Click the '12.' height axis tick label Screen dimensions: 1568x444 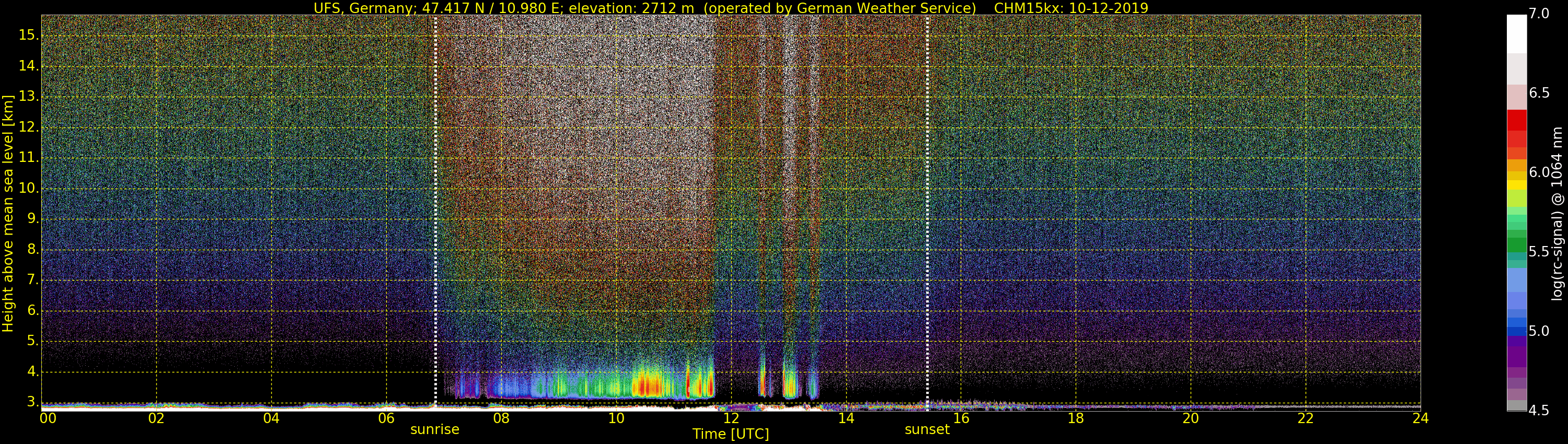pos(29,127)
